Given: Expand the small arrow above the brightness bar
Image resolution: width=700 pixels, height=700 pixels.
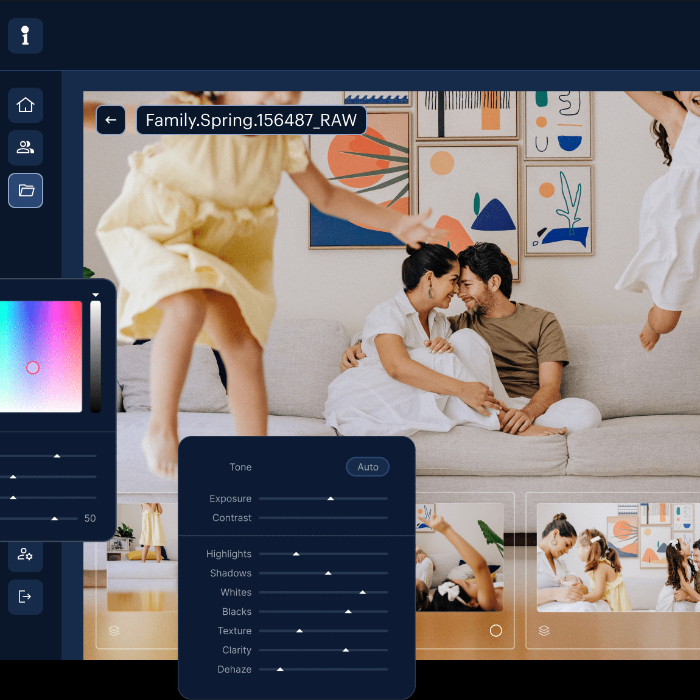Looking at the screenshot, I should click(x=95, y=295).
